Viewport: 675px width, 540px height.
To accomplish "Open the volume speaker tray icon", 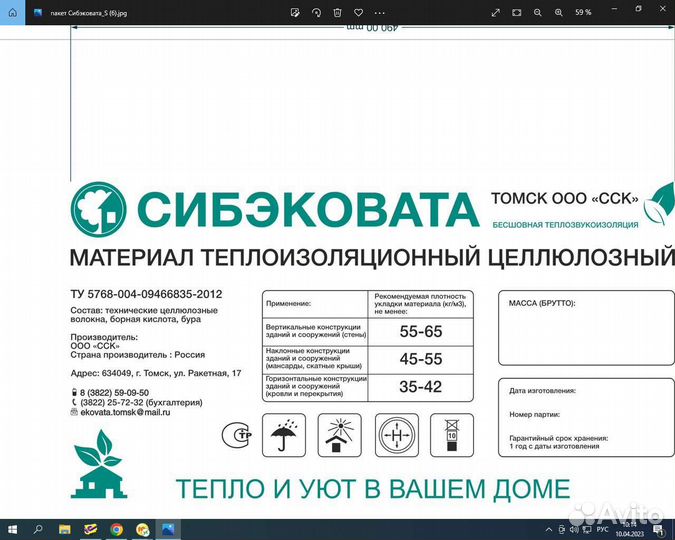I will click(x=574, y=530).
